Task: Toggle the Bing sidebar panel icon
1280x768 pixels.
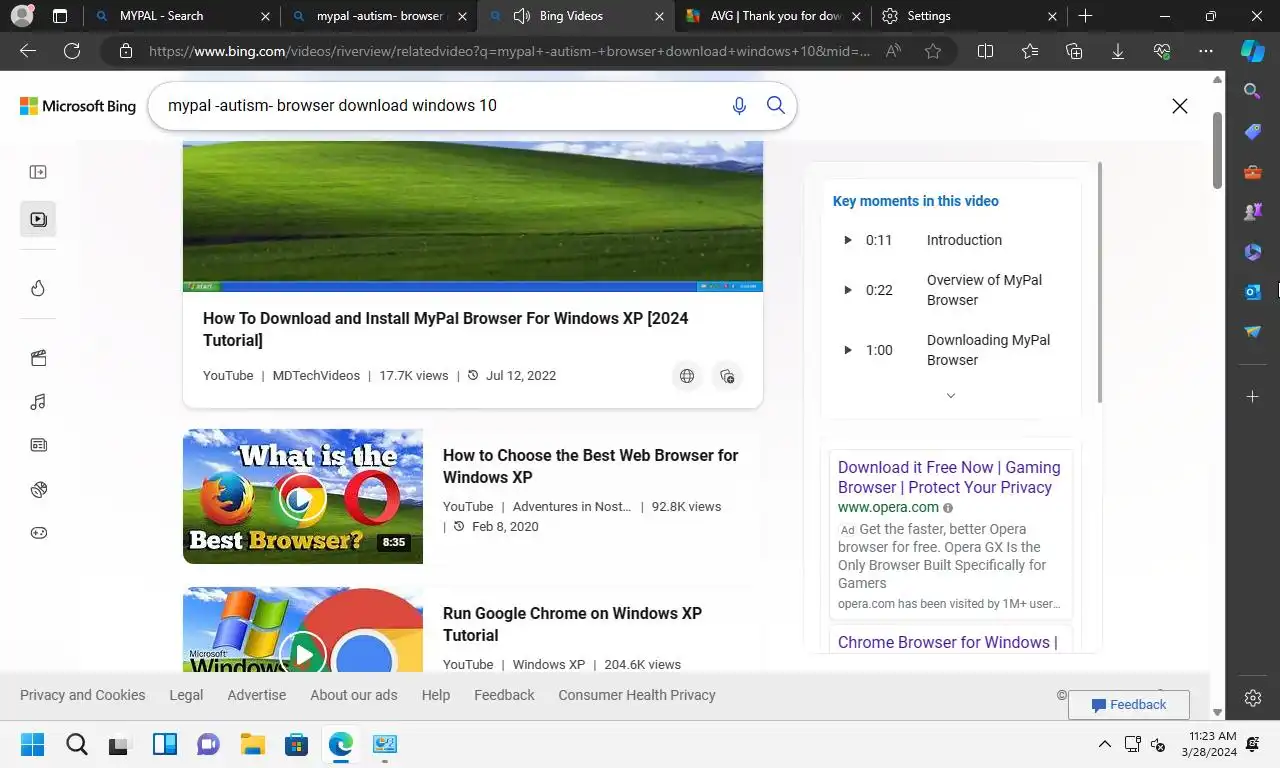Action: point(38,172)
